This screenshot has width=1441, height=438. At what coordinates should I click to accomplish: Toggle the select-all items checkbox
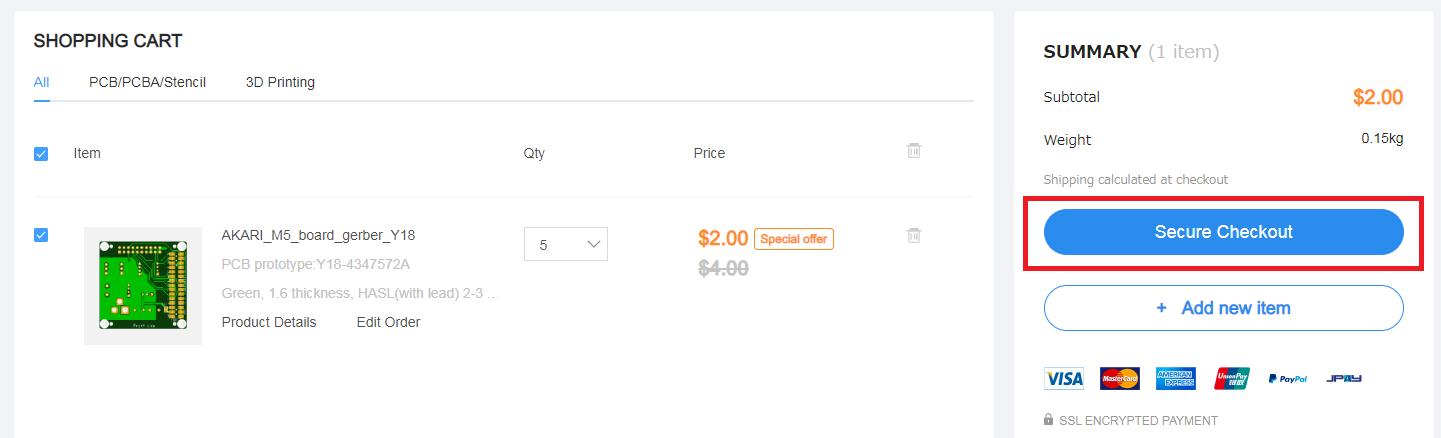coord(41,154)
